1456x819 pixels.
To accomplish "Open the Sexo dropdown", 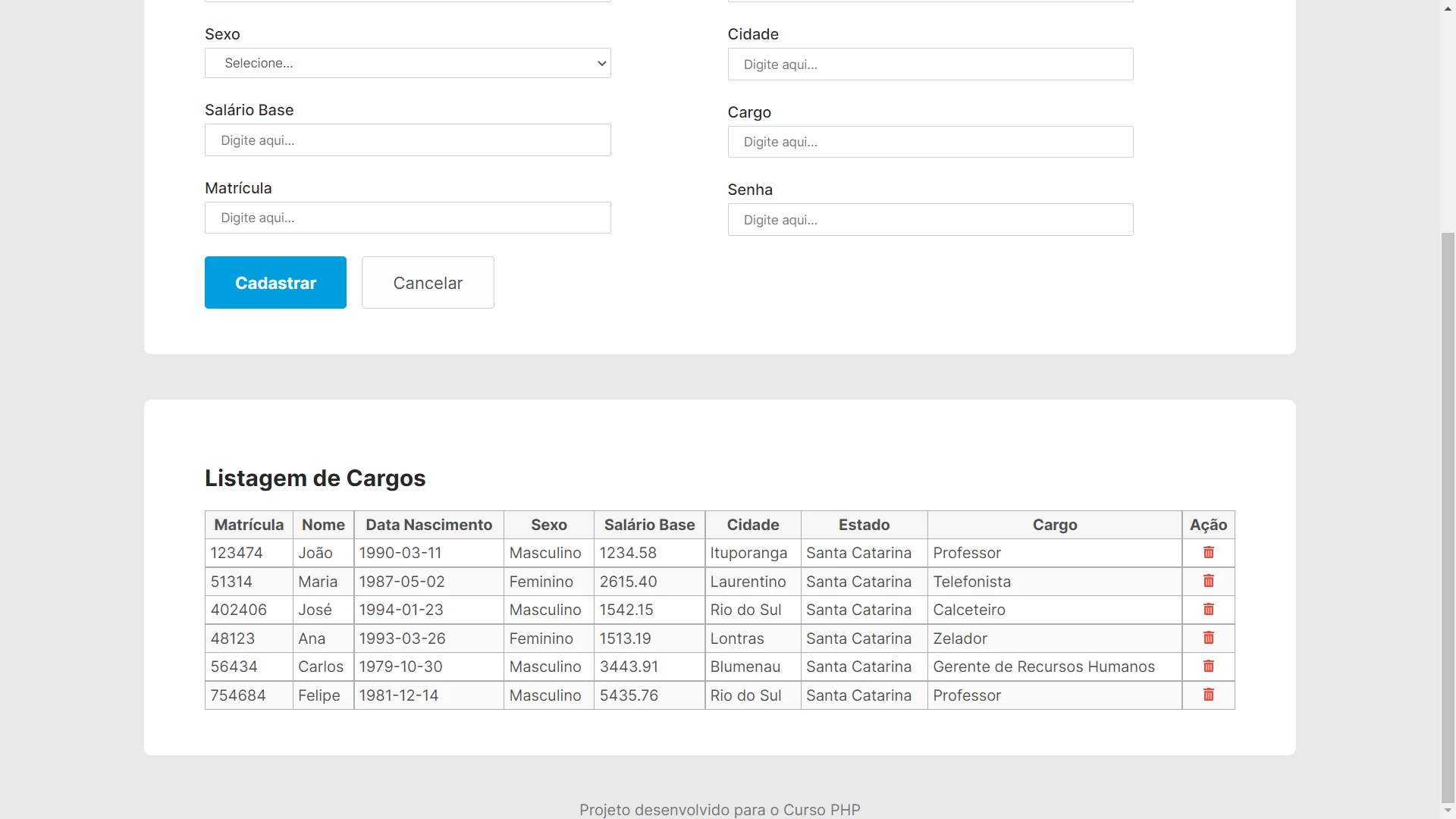I will pos(408,63).
